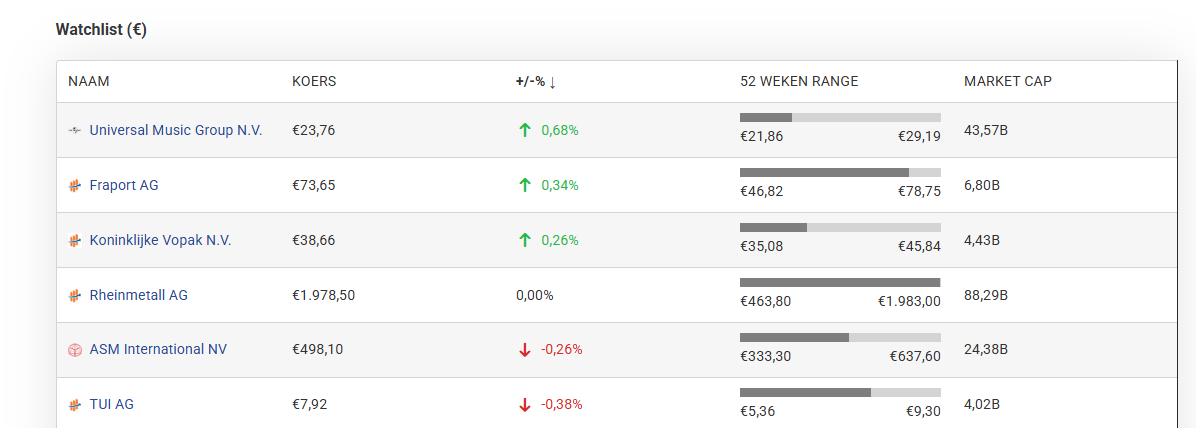1196x428 pixels.
Task: Open the Rheinmetall AG stock page
Action: click(x=138, y=295)
